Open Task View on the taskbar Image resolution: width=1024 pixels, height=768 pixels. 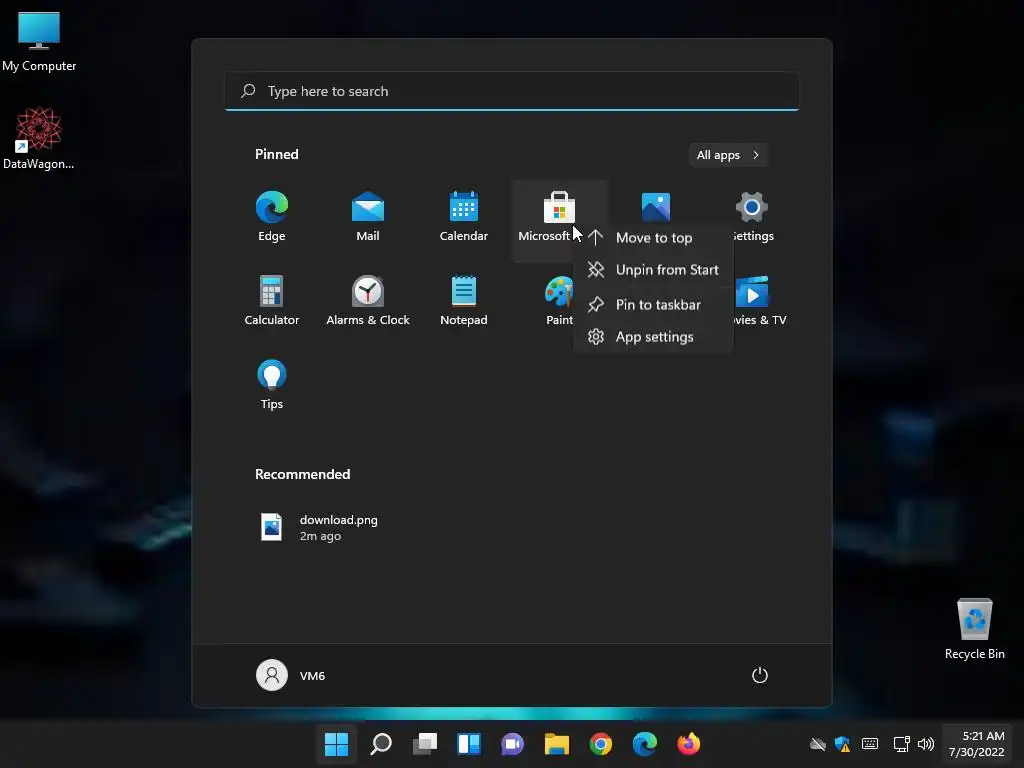point(424,744)
